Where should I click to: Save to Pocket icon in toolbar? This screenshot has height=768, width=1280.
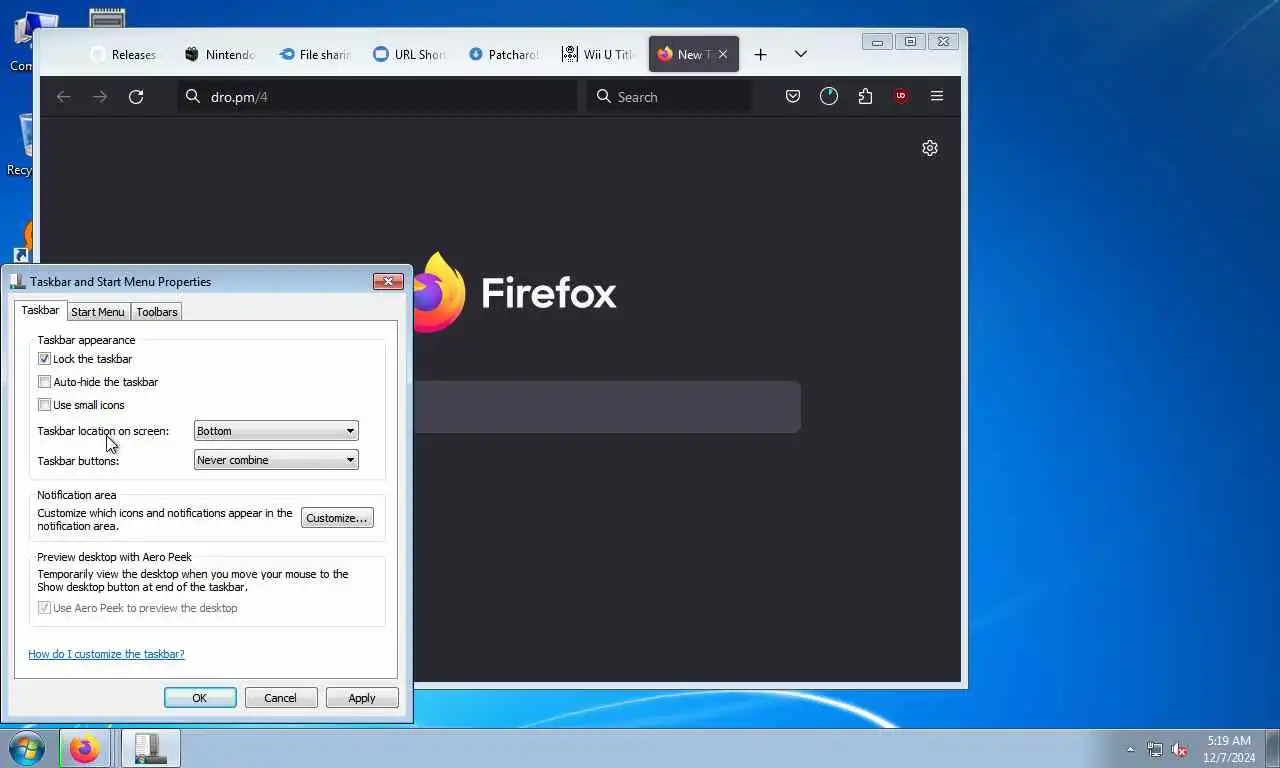(793, 96)
